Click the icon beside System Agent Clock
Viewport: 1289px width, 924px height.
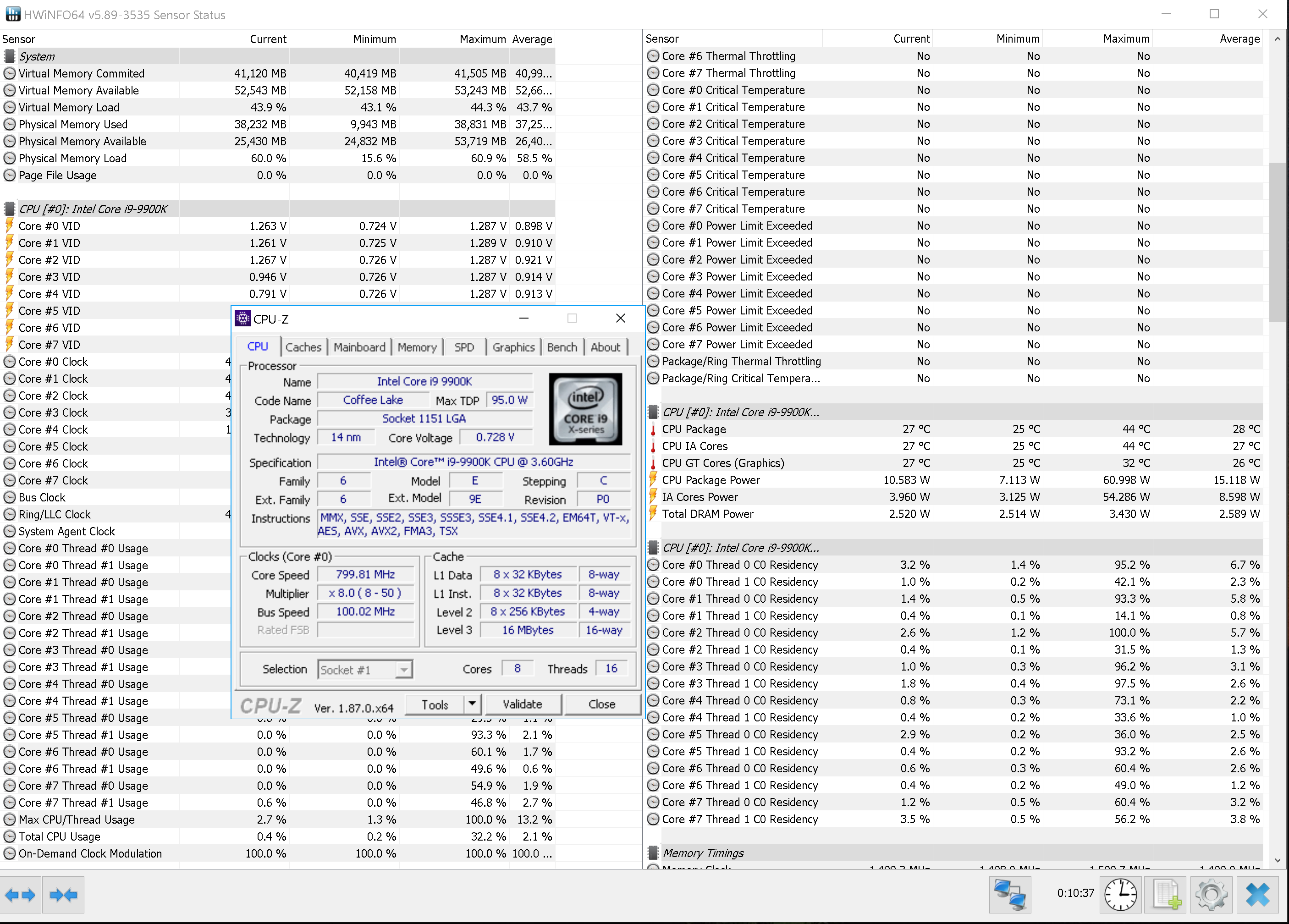(x=9, y=531)
